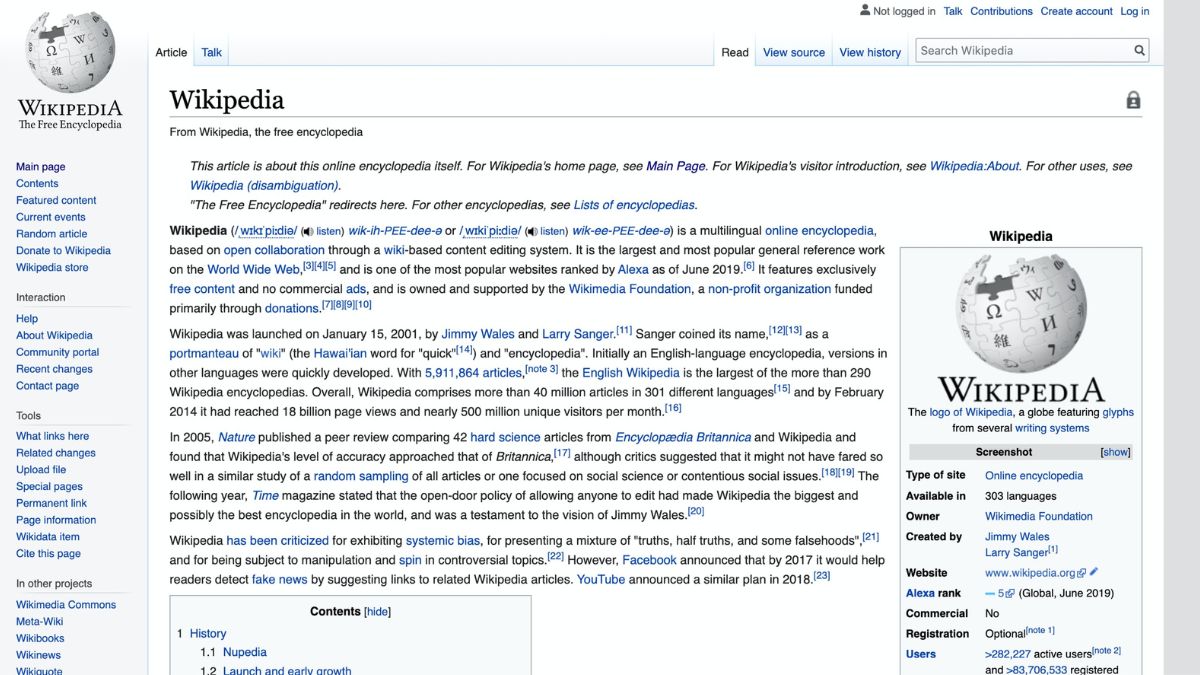Open Lists of encyclopedias link
Image resolution: width=1200 pixels, height=675 pixels.
pyautogui.click(x=634, y=205)
